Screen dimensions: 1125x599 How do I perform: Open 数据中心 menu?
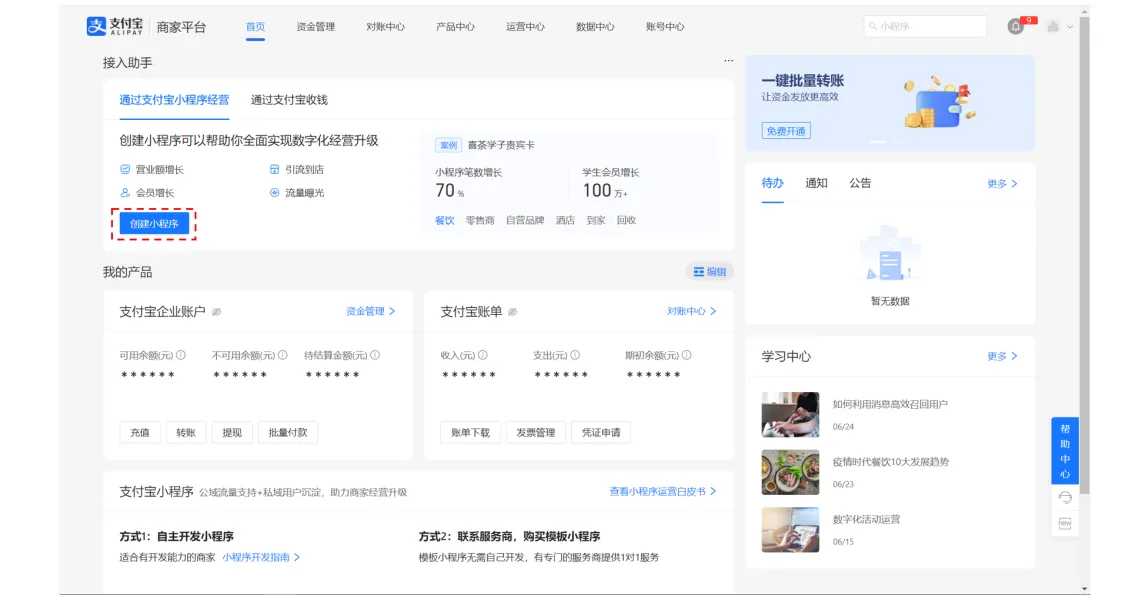pos(595,27)
